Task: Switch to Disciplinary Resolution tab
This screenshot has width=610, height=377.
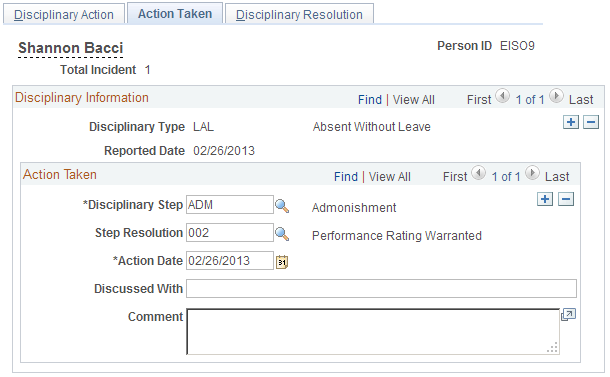Action: click(x=299, y=14)
